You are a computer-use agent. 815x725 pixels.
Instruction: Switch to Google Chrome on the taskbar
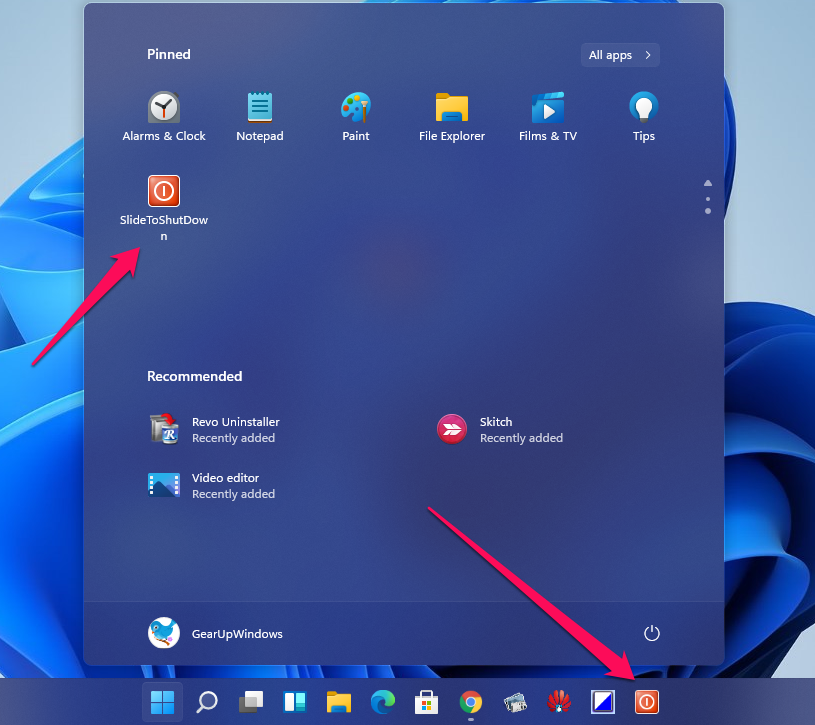pyautogui.click(x=470, y=702)
